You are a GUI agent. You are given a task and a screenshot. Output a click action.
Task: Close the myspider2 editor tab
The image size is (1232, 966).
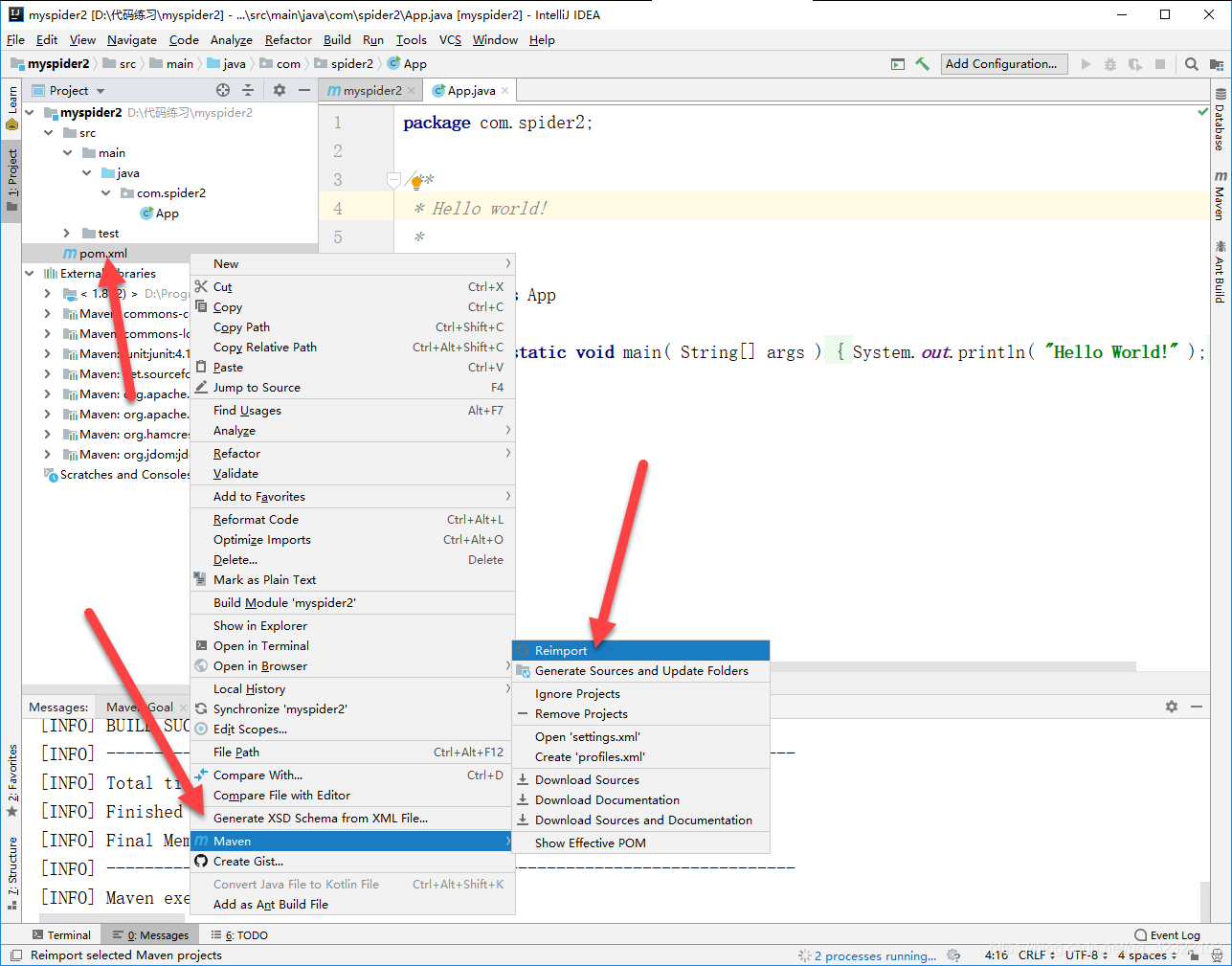412,91
